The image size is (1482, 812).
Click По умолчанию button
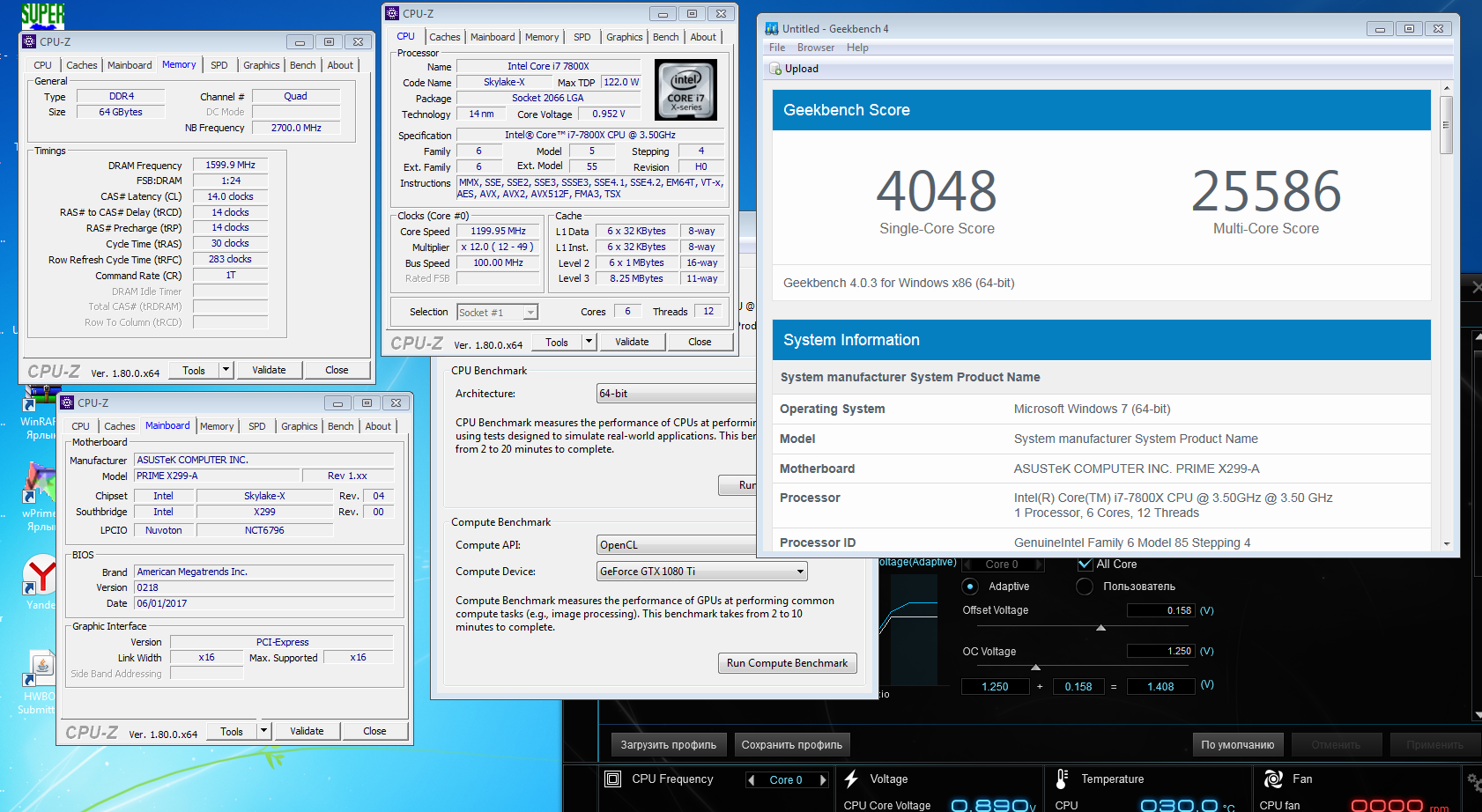pos(1238,745)
